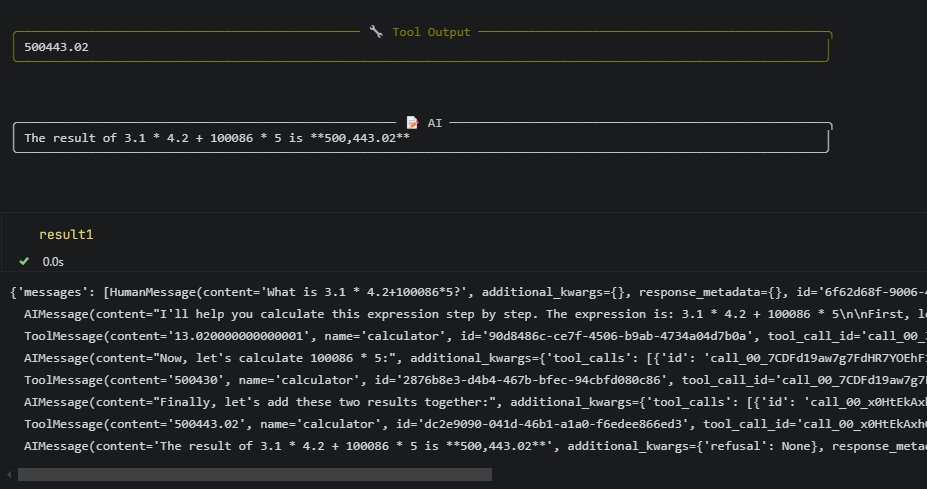Click the AI panel heading label

(x=435, y=123)
